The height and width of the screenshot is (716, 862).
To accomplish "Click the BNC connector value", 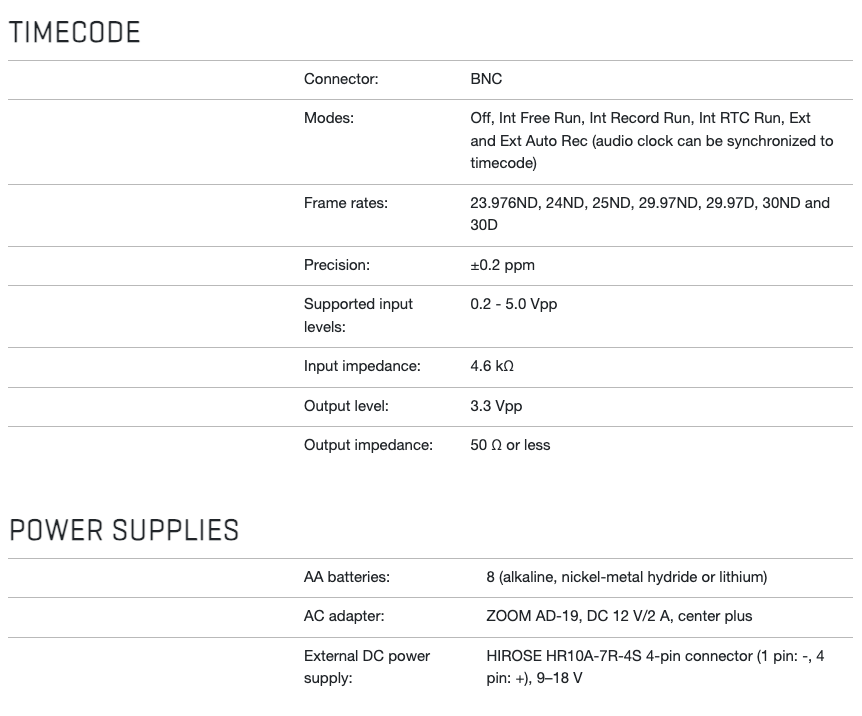I will 486,79.
